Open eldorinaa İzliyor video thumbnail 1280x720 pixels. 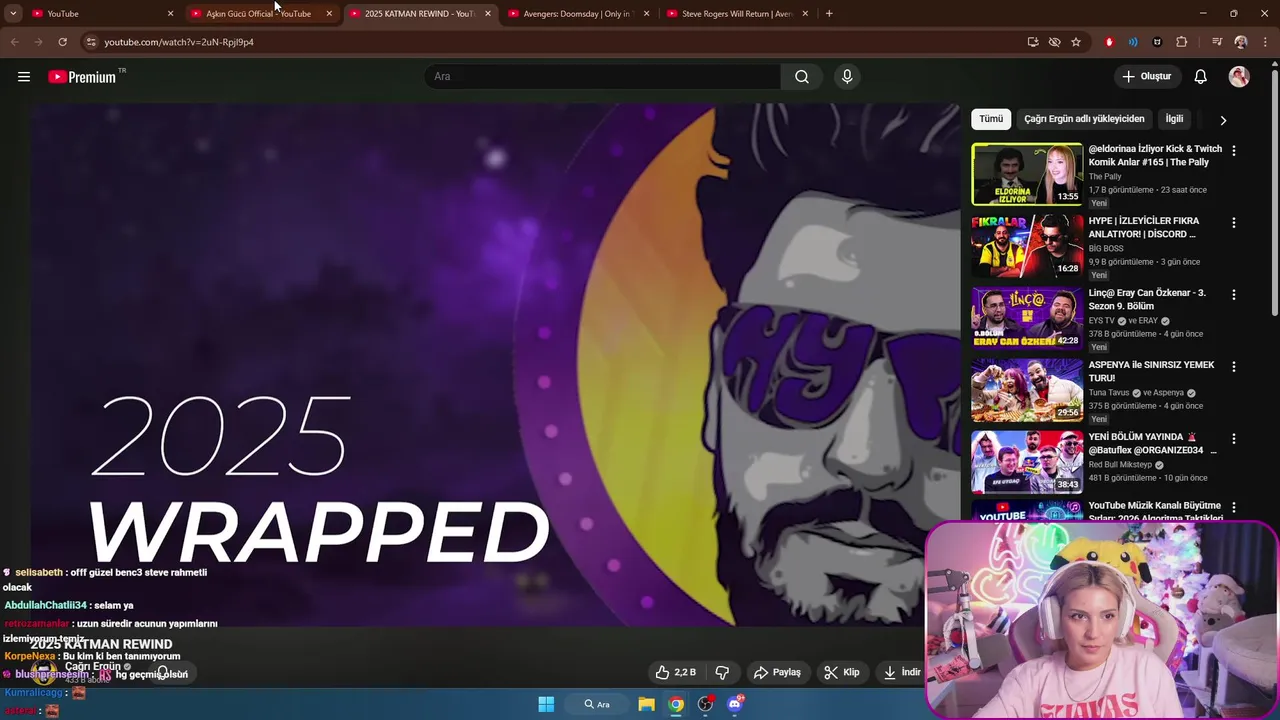click(1027, 174)
